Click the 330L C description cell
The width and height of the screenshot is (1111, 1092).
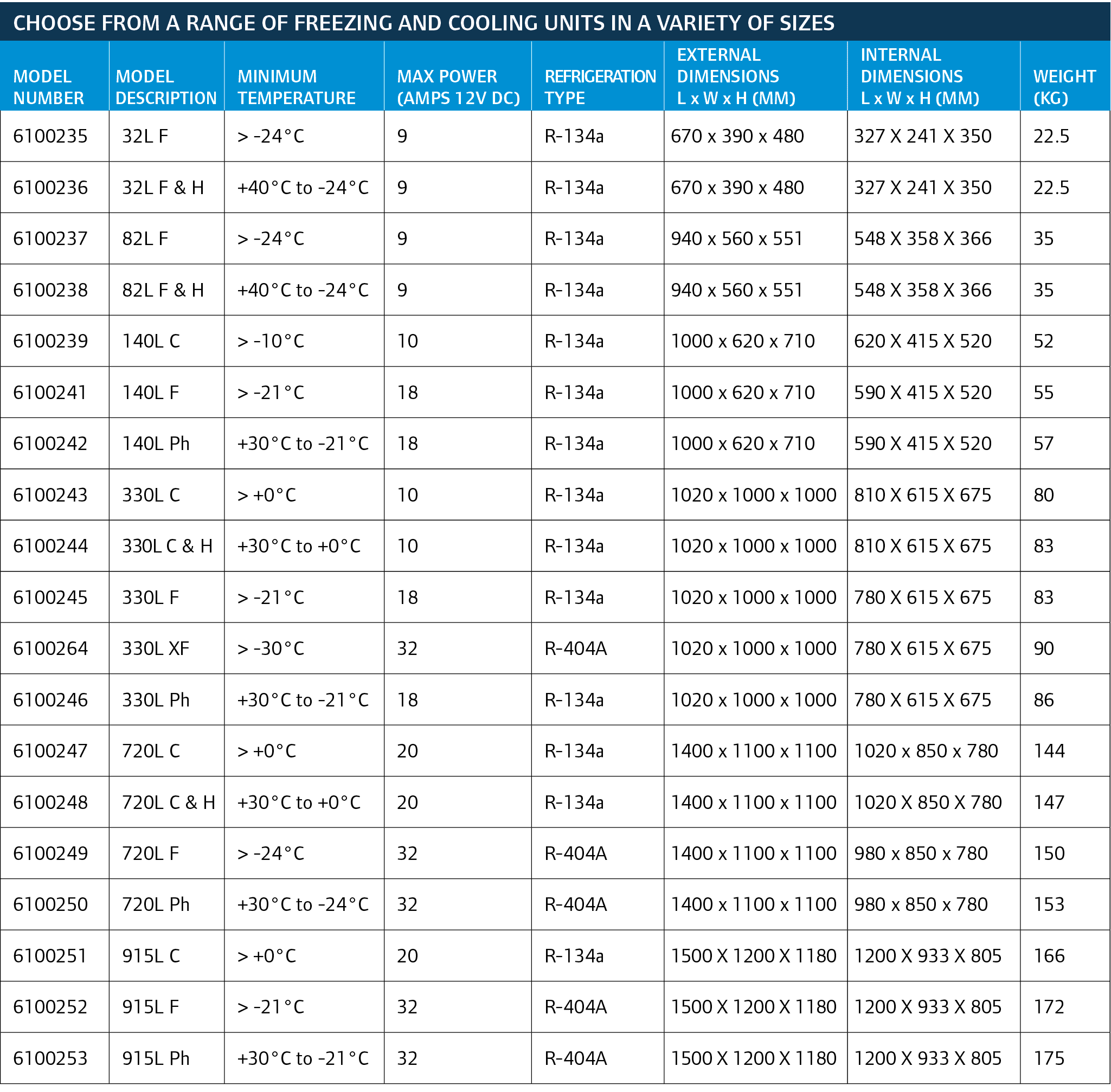(x=151, y=495)
